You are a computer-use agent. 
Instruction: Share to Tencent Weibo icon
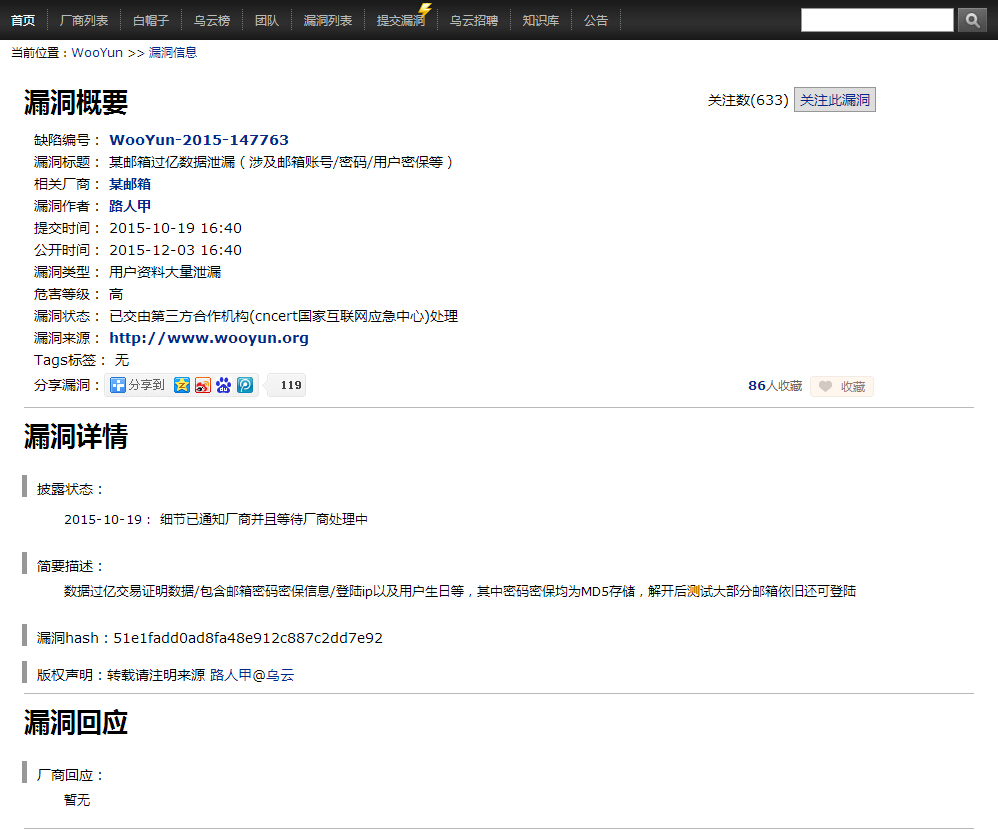[x=245, y=385]
